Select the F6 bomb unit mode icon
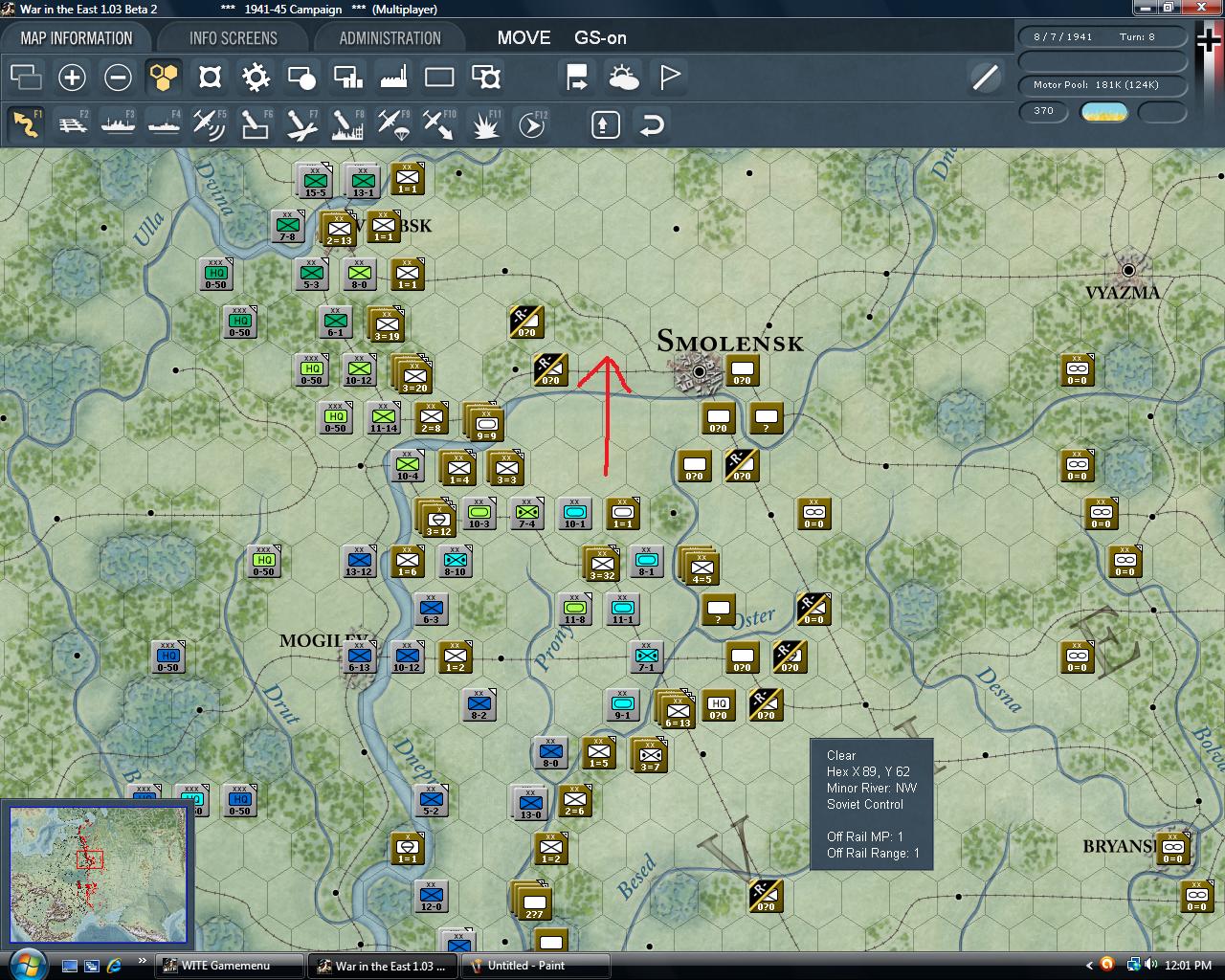The image size is (1225, 980). coord(256,124)
